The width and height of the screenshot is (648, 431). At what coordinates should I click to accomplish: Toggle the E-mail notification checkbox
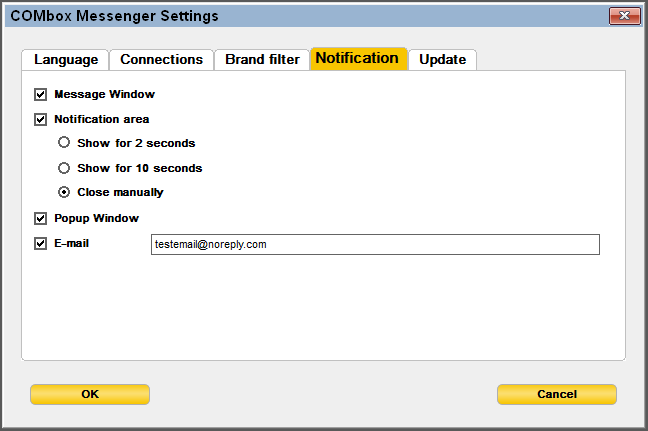40,244
